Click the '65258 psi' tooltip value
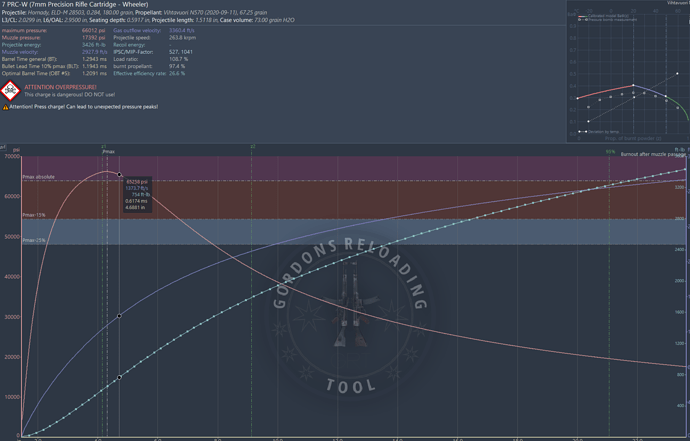 pyautogui.click(x=137, y=182)
